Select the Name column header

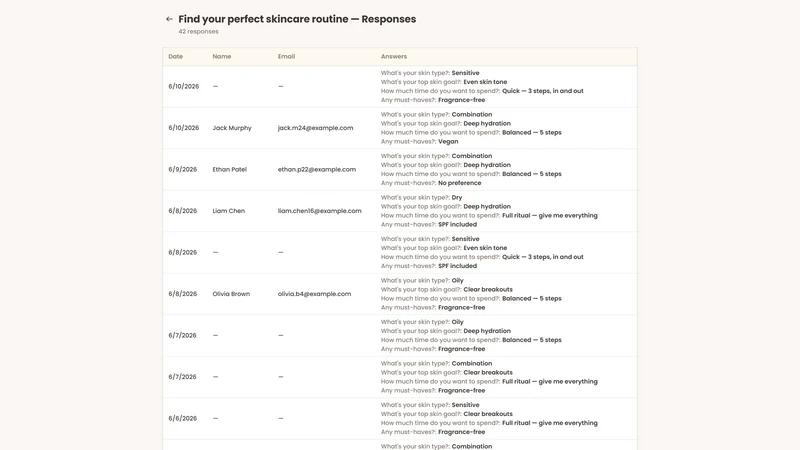click(x=222, y=57)
